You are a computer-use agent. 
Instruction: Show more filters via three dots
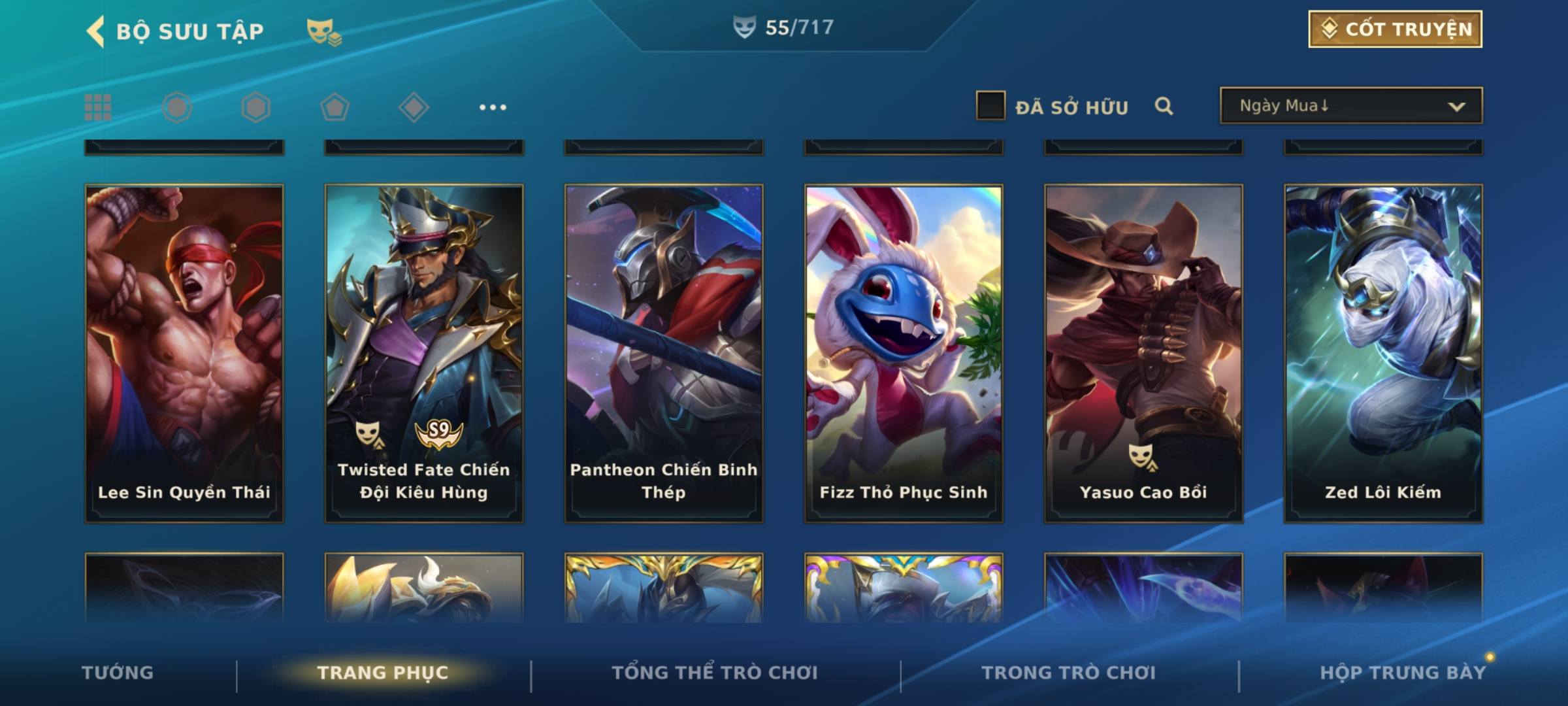(x=493, y=107)
